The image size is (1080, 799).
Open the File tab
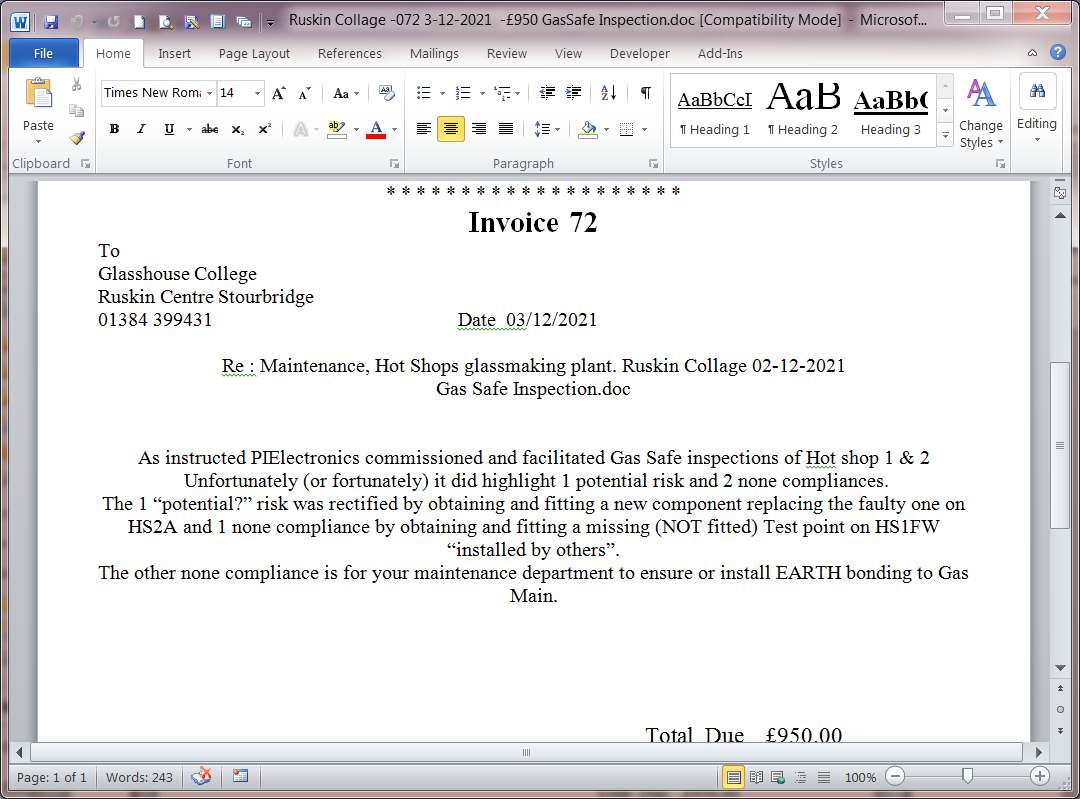43,53
